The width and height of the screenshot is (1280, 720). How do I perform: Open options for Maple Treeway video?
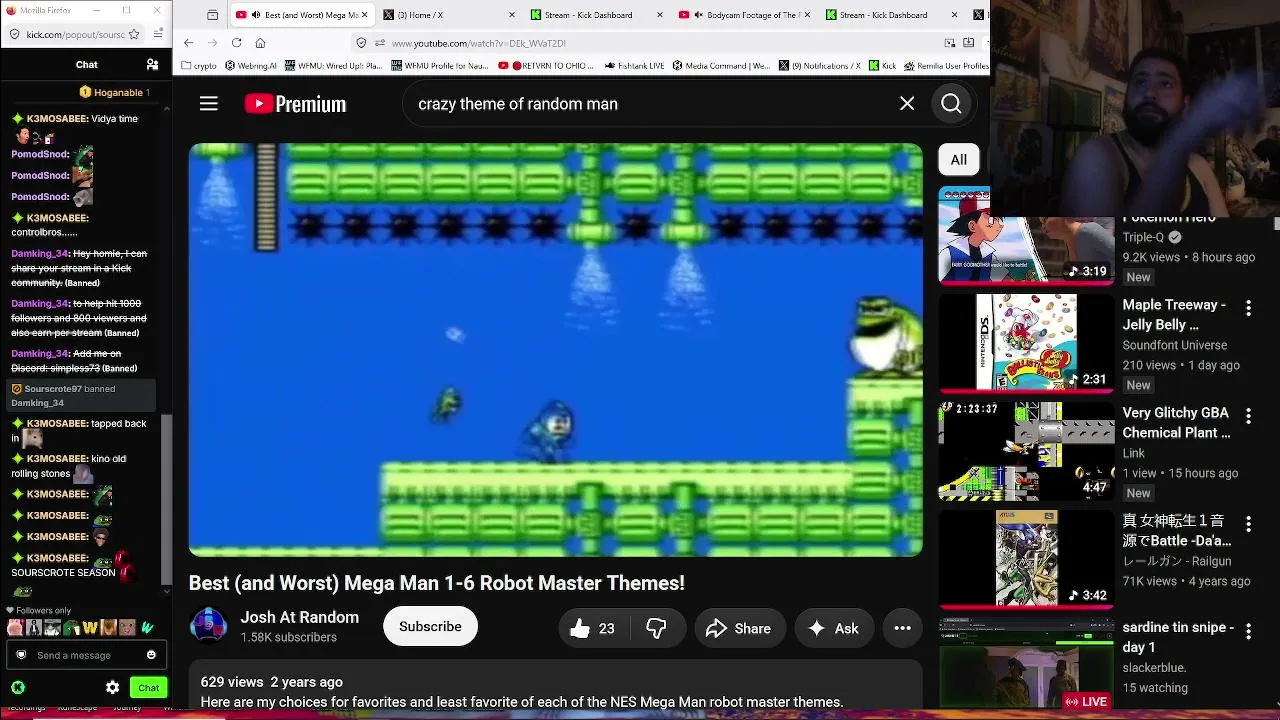(x=1248, y=308)
